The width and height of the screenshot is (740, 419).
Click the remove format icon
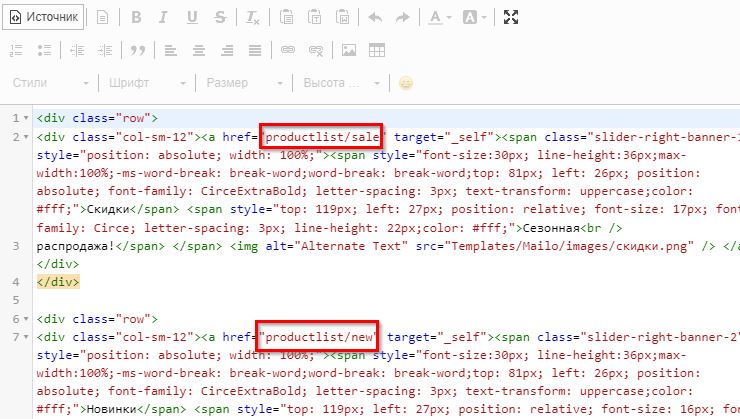tap(253, 17)
